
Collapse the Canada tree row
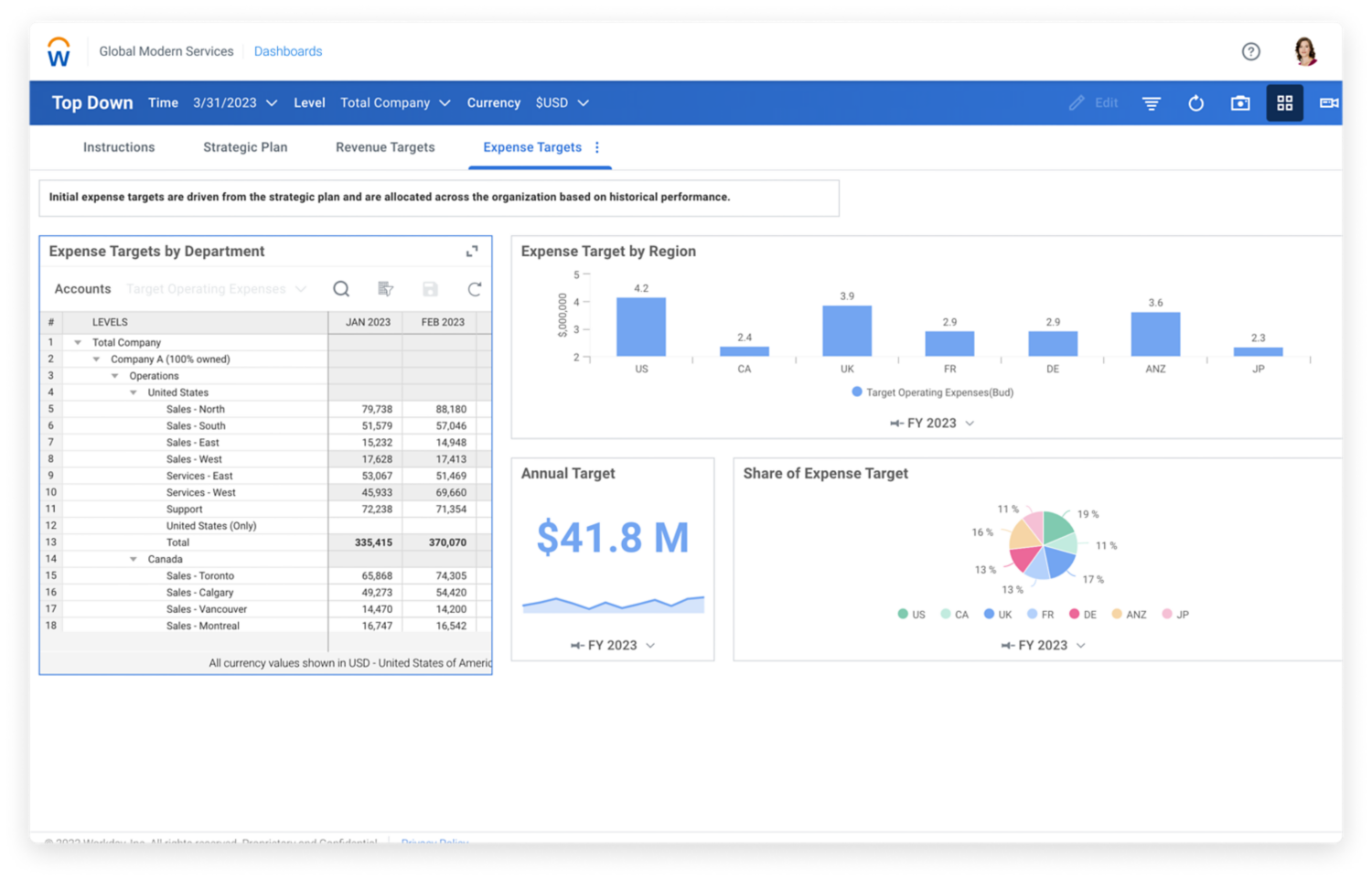(134, 559)
